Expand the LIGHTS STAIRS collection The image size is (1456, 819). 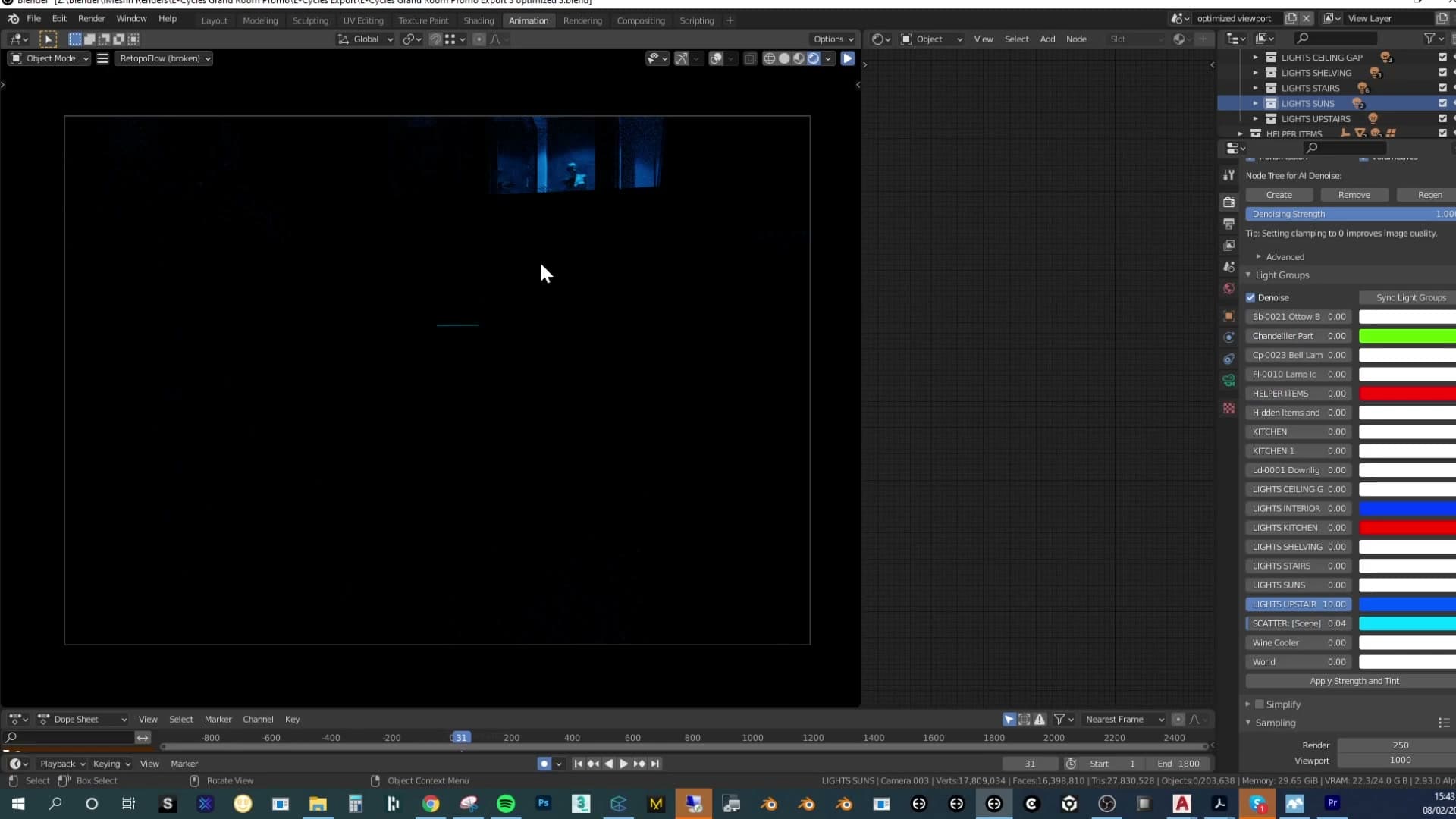pyautogui.click(x=1255, y=88)
